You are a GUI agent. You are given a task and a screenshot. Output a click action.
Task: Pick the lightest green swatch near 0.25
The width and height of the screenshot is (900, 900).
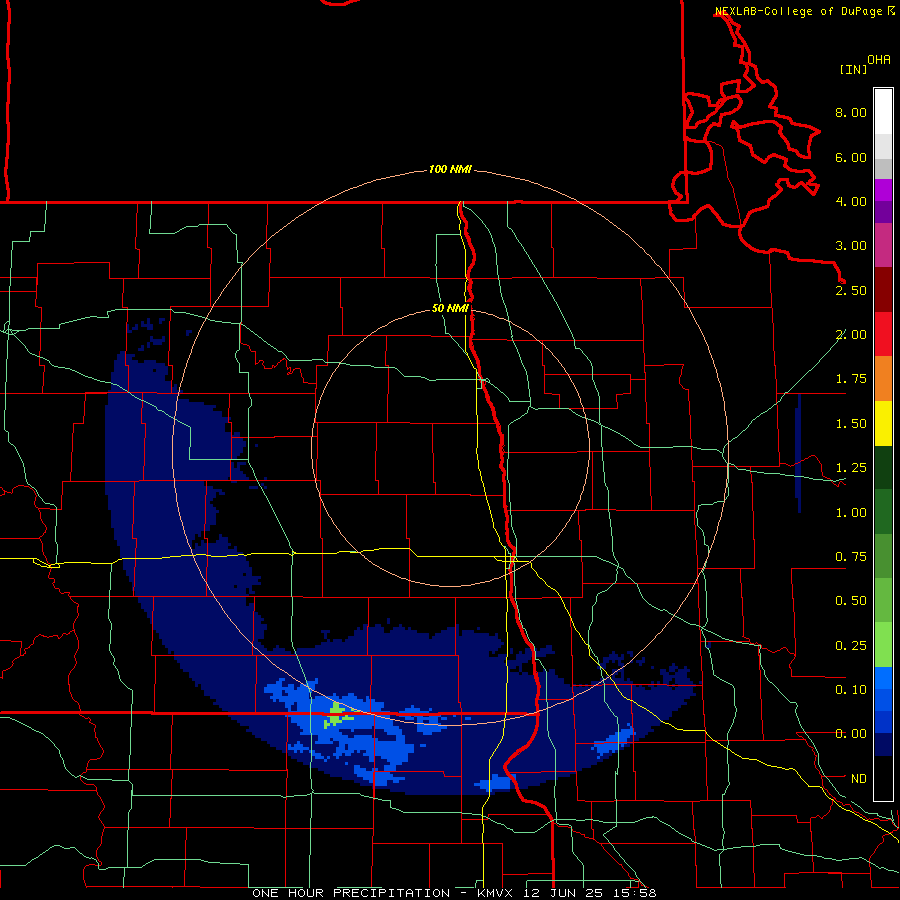click(x=883, y=645)
